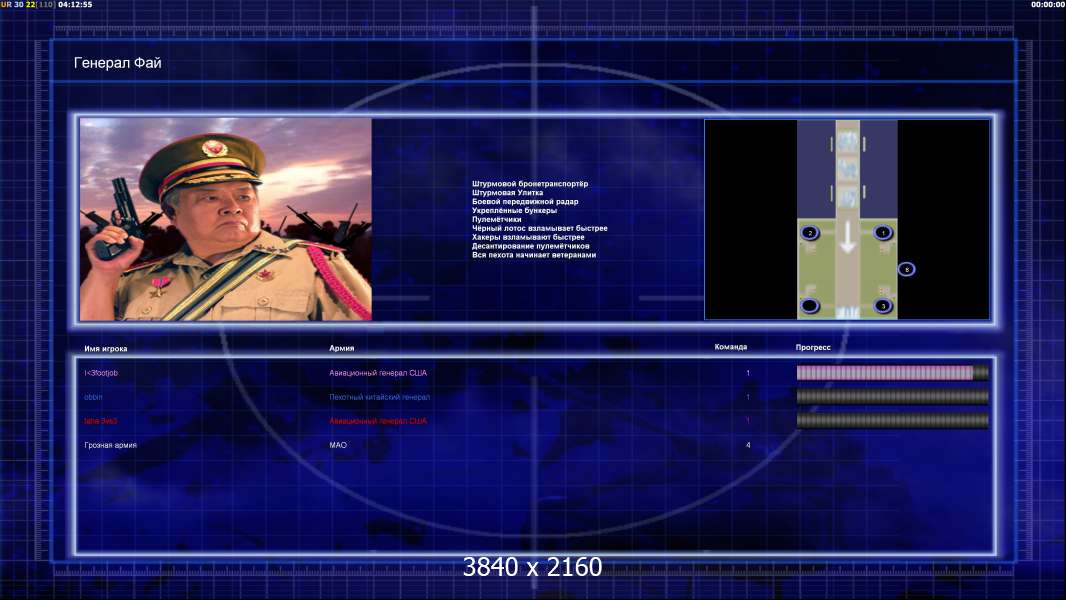Click the position marker outside the map's right edge

906,270
